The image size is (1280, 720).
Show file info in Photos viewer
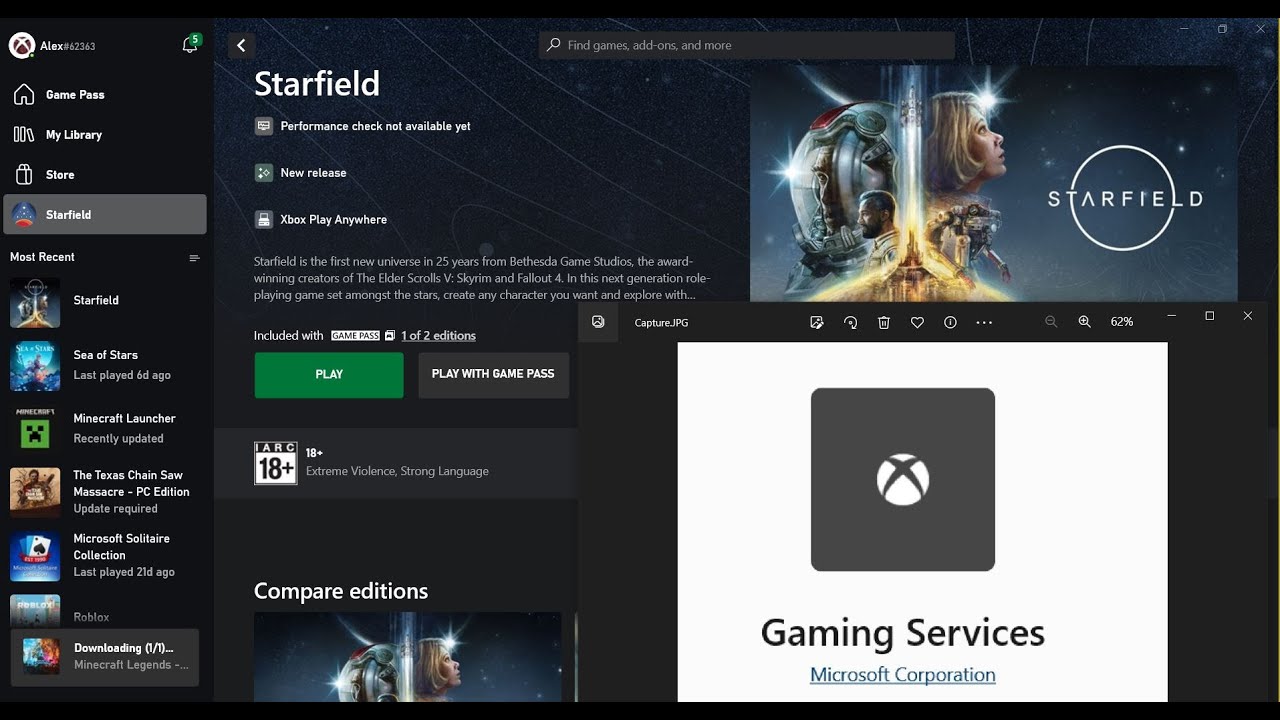950,322
